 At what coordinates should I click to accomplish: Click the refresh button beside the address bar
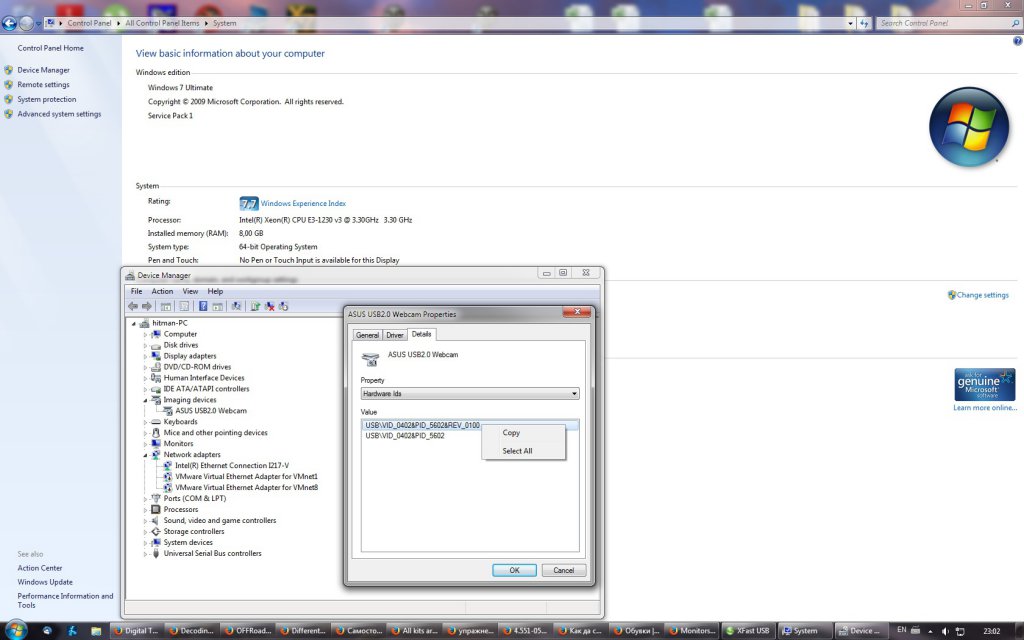[x=864, y=23]
